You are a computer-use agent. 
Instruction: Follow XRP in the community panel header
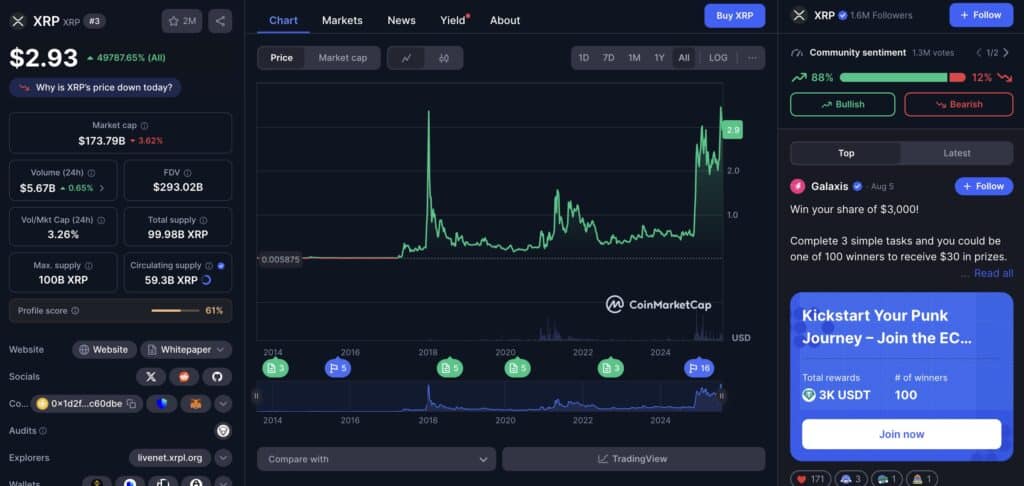click(x=981, y=15)
